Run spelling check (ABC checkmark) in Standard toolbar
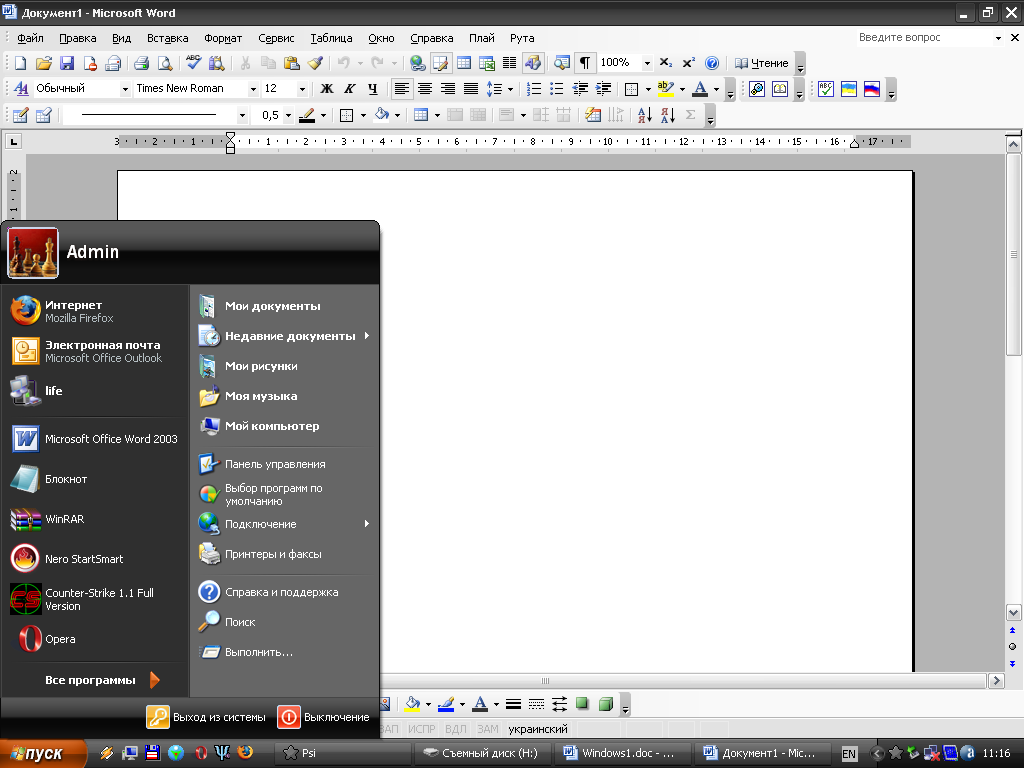 point(193,63)
